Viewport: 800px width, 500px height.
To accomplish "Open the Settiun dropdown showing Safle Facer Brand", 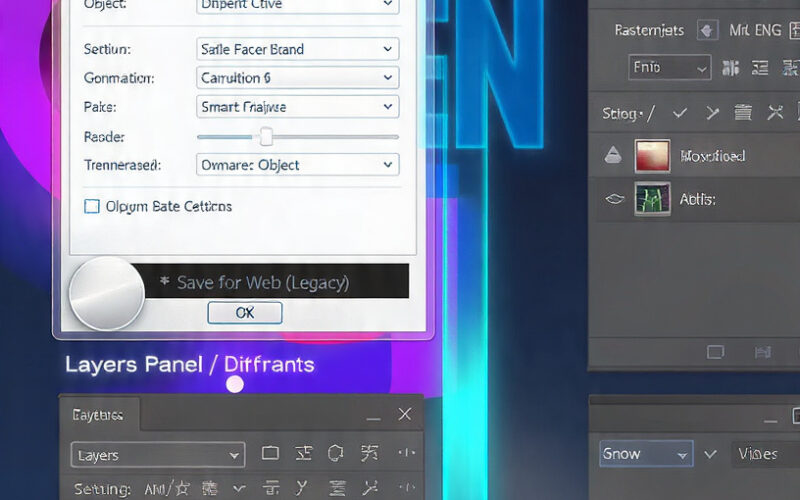I will click(x=297, y=49).
